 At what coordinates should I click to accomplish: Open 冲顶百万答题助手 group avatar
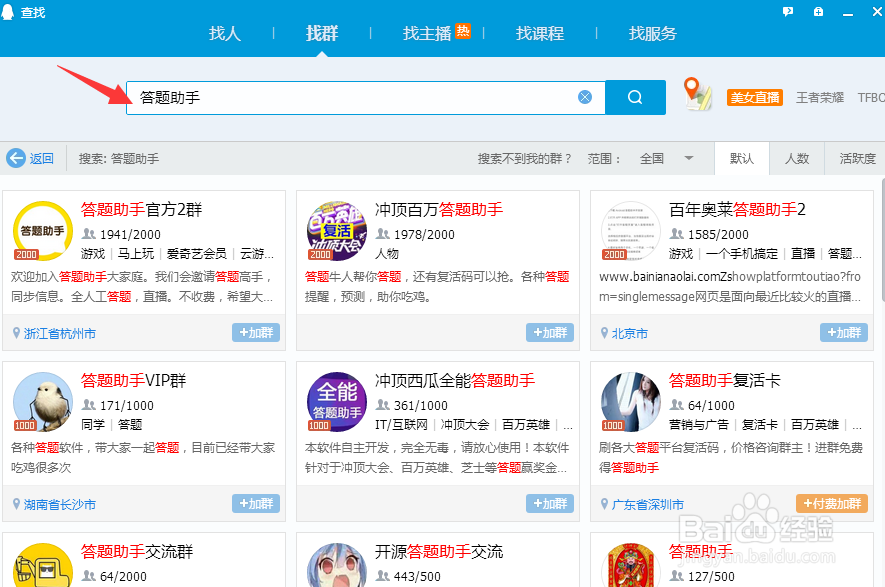click(337, 231)
